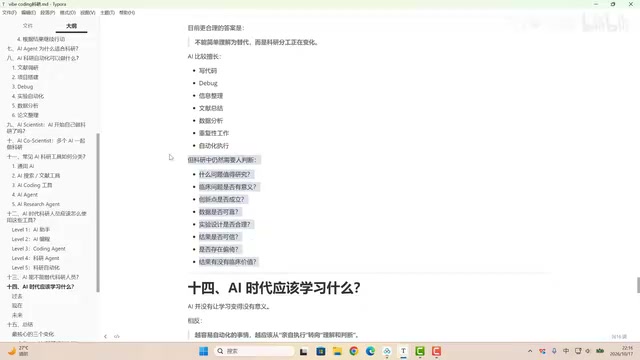640x360 pixels.
Task: Open the red C app on the taskbar
Action: (436, 351)
